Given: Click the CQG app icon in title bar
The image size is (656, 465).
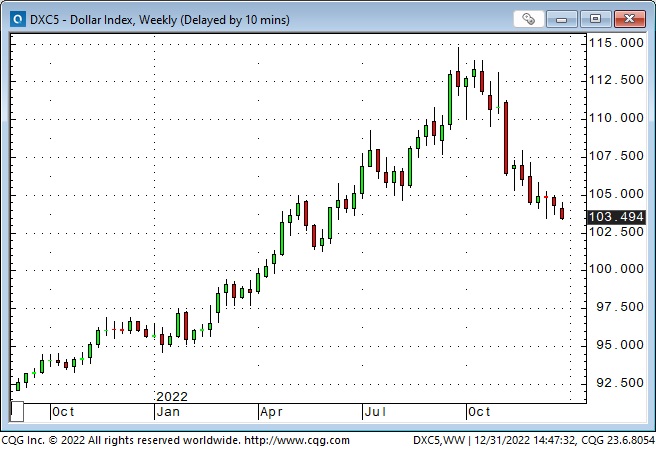Looking at the screenshot, I should pyautogui.click(x=18, y=19).
